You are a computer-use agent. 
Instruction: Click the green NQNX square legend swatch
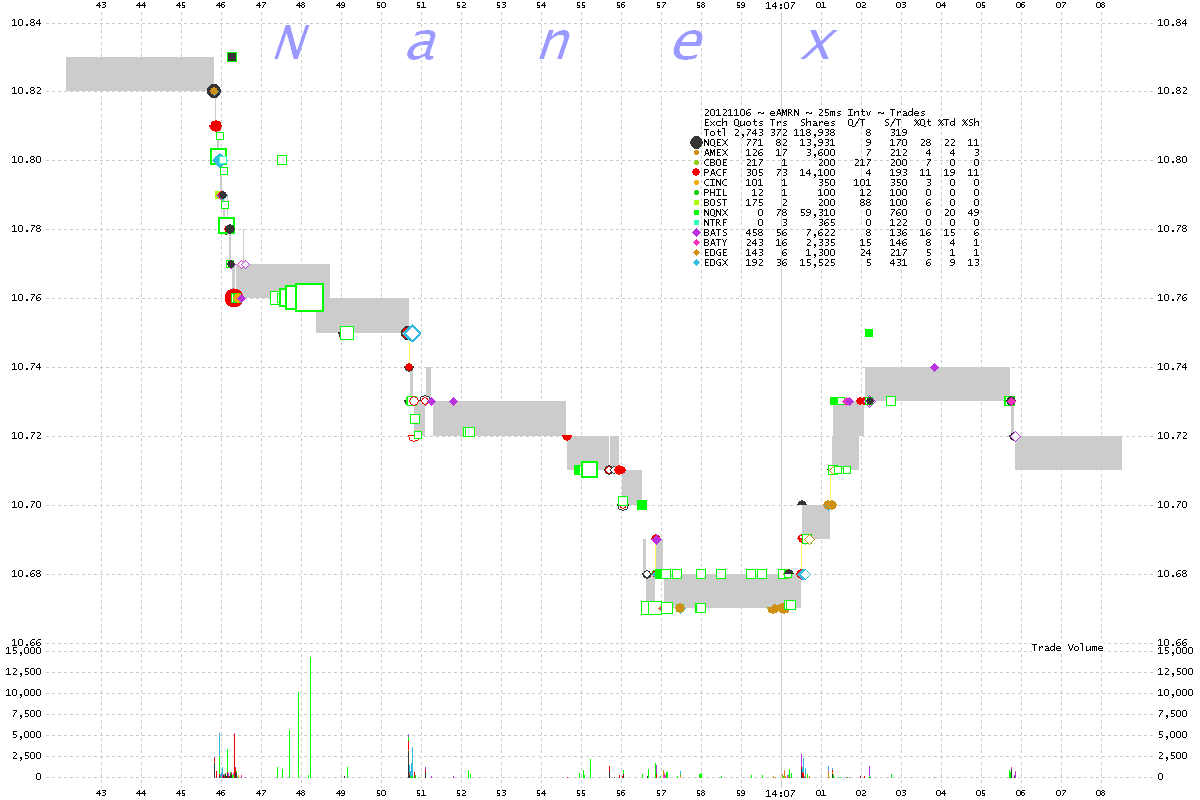[696, 213]
